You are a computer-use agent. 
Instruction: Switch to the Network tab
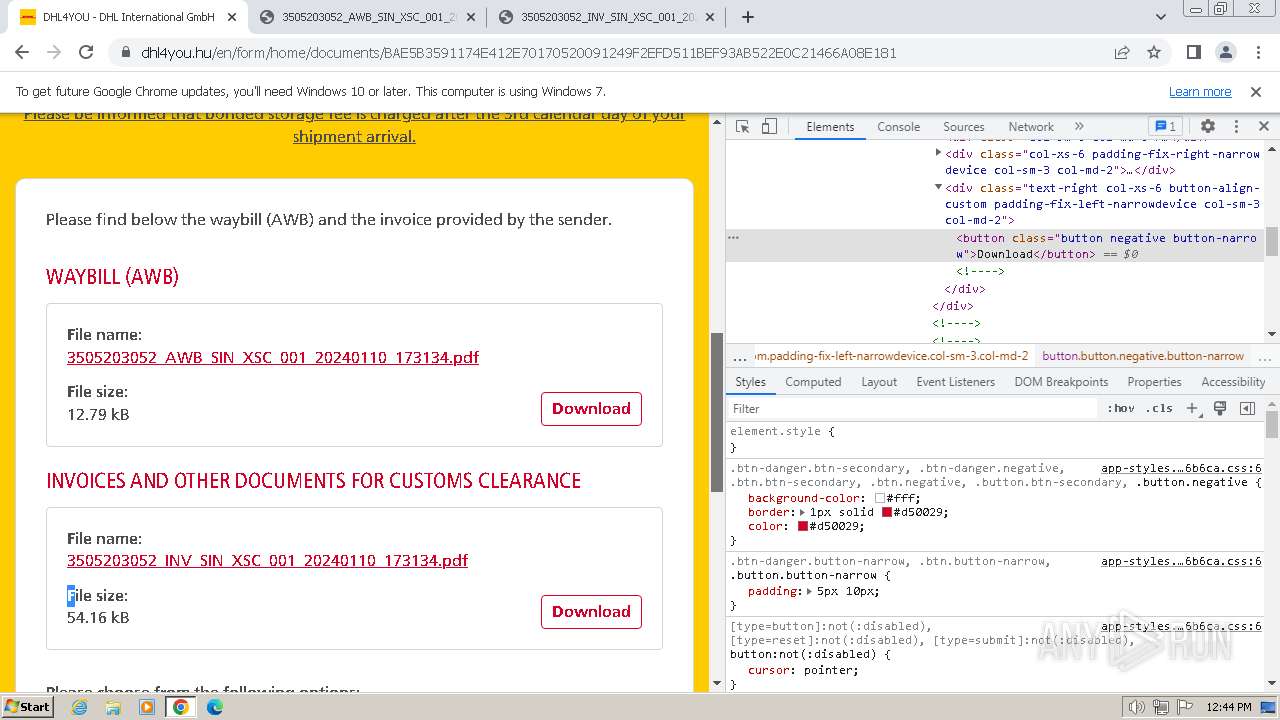click(1031, 127)
